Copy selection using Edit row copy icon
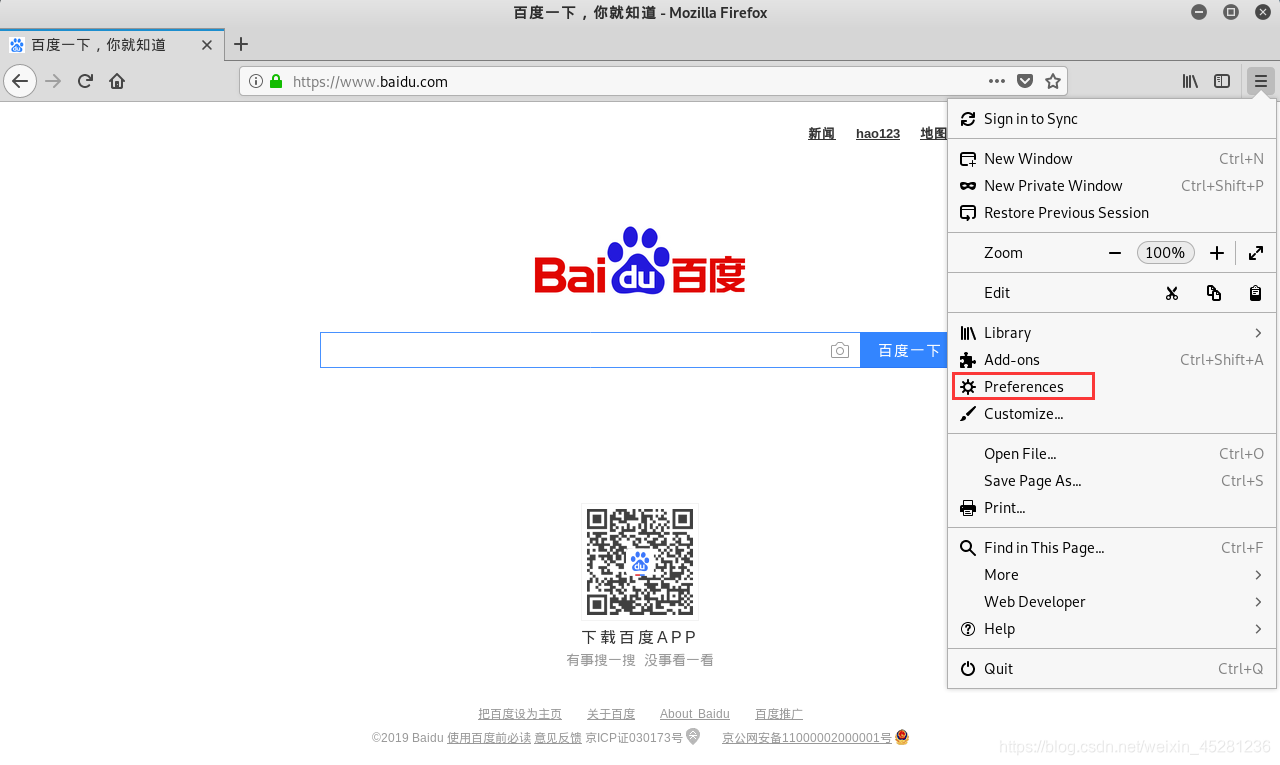Viewport: 1280px width, 765px height. click(x=1214, y=293)
